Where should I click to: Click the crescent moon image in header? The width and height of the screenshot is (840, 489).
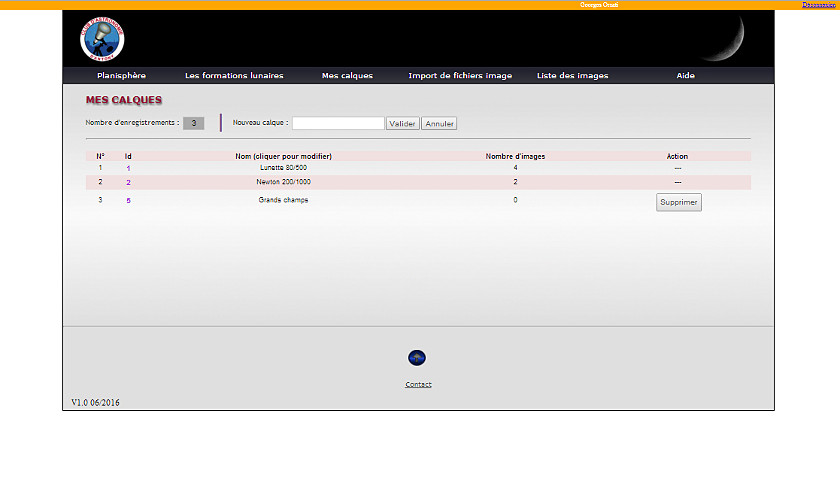(x=724, y=37)
